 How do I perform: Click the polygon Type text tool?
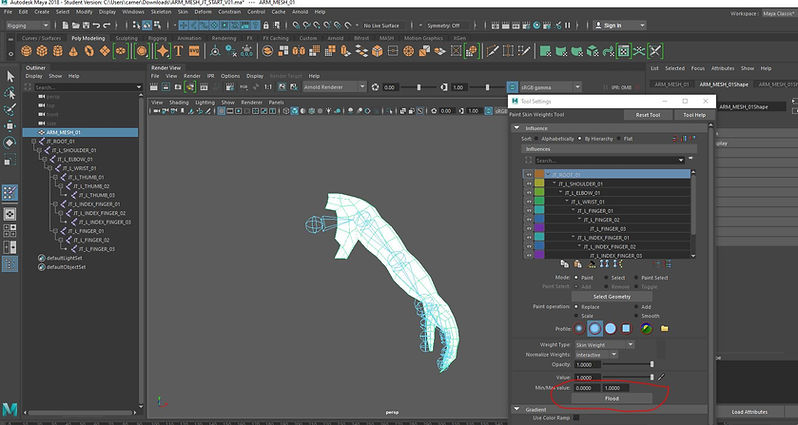(178, 51)
